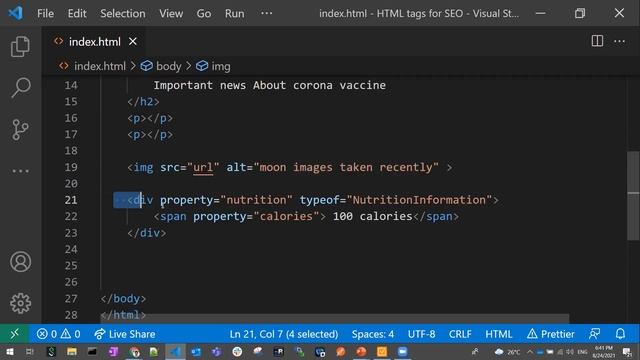The height and width of the screenshot is (360, 640).
Task: Click the horizontal scrollbar at editor bottom
Action: click(335, 318)
